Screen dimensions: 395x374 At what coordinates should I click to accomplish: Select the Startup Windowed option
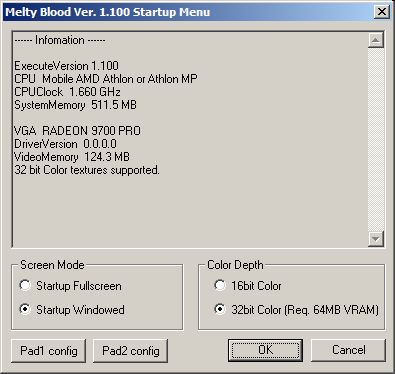[72, 310]
